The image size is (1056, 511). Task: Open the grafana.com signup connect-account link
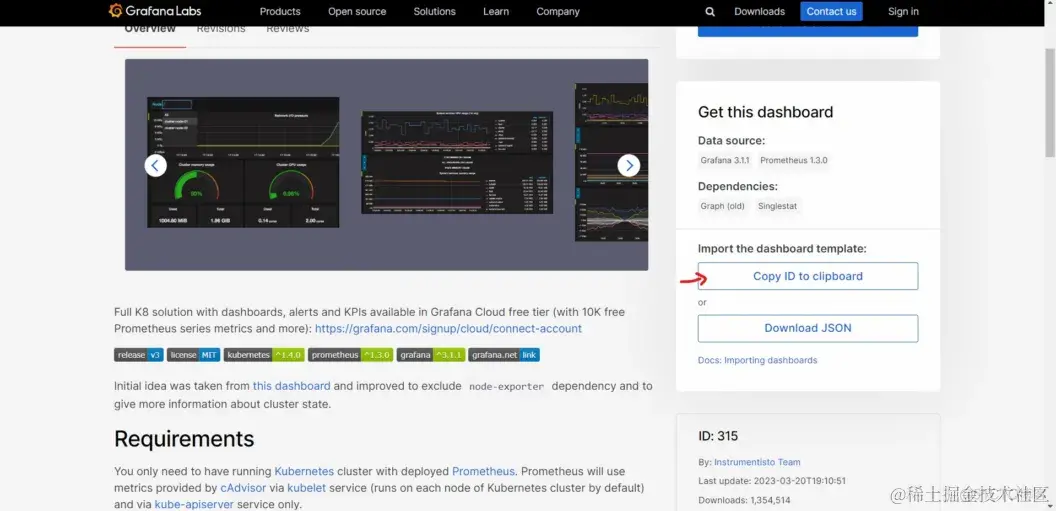pyautogui.click(x=448, y=329)
